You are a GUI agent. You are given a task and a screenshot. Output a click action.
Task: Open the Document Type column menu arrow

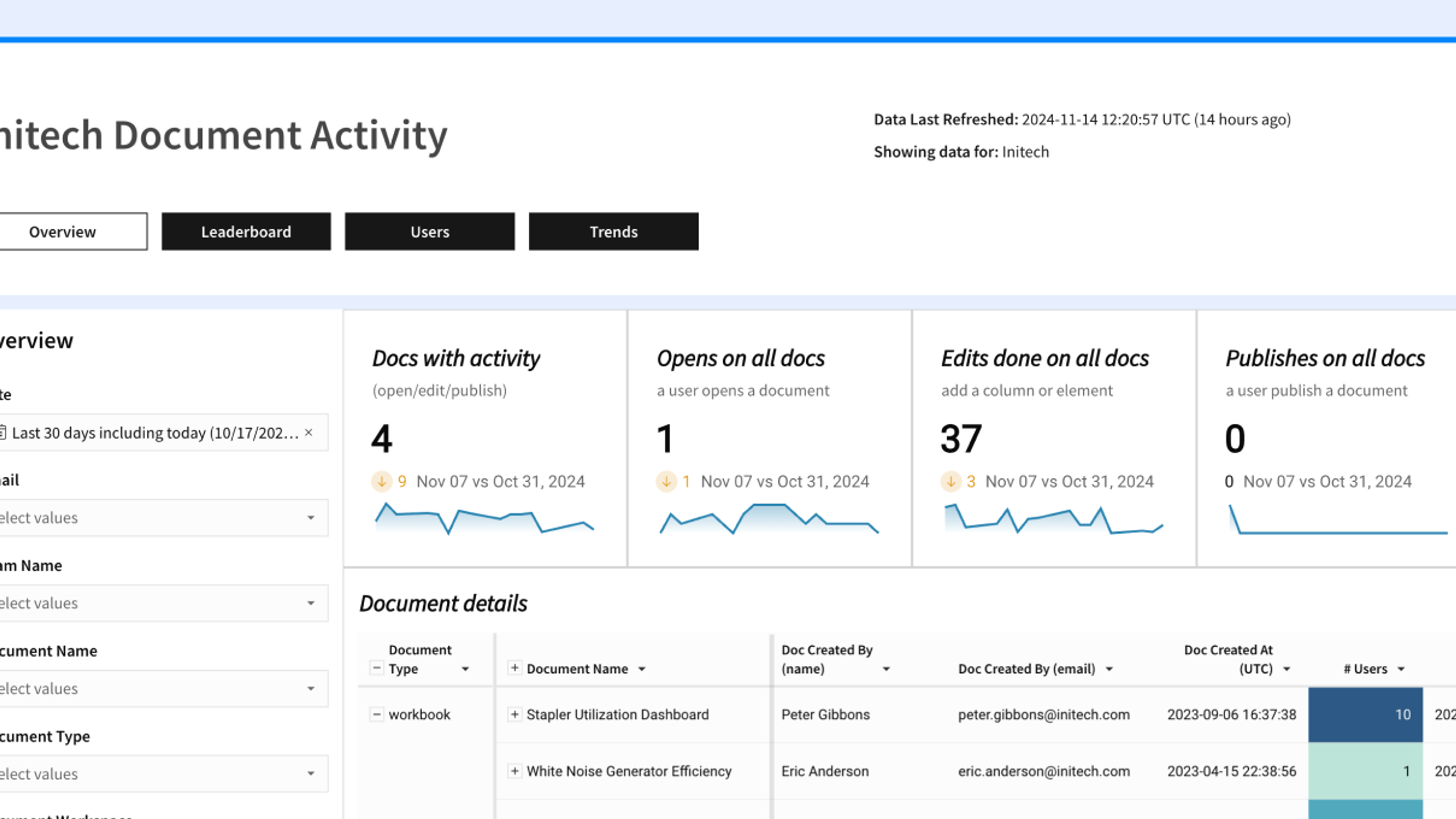465,669
